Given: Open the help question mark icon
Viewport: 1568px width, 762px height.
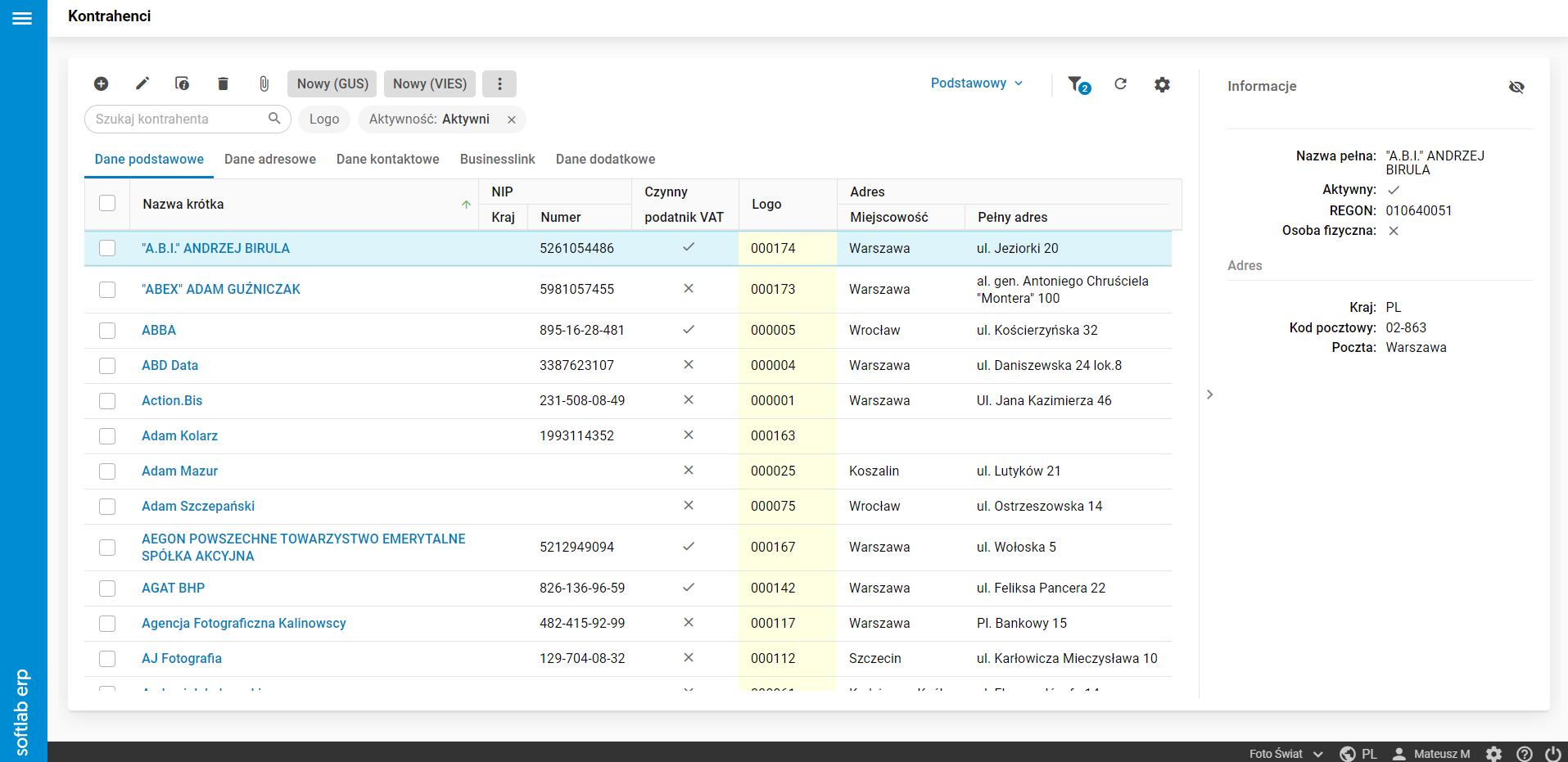Looking at the screenshot, I should coord(1524,754).
